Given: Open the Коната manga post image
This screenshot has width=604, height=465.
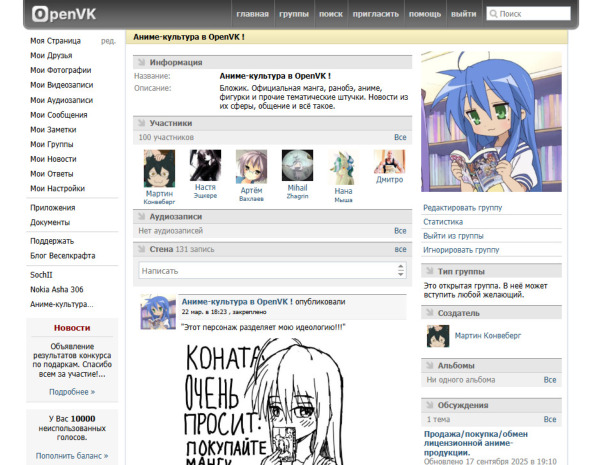Looking at the screenshot, I should pyautogui.click(x=263, y=401).
